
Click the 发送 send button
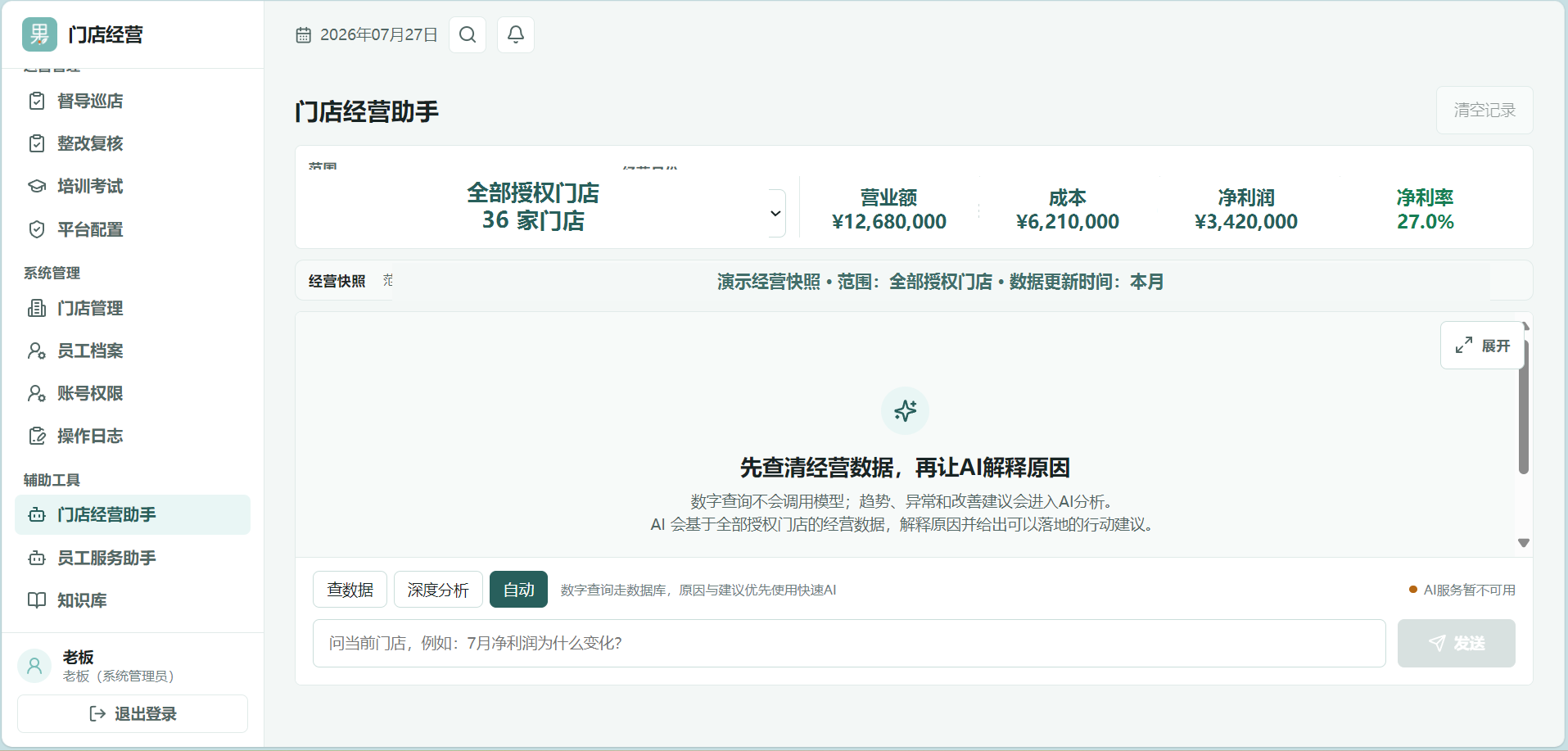pyautogui.click(x=1457, y=644)
